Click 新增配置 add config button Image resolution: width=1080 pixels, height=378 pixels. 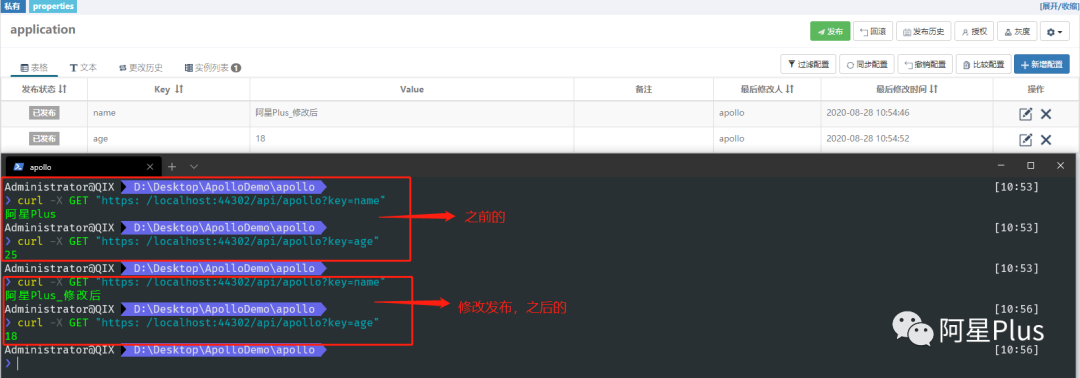click(1042, 64)
